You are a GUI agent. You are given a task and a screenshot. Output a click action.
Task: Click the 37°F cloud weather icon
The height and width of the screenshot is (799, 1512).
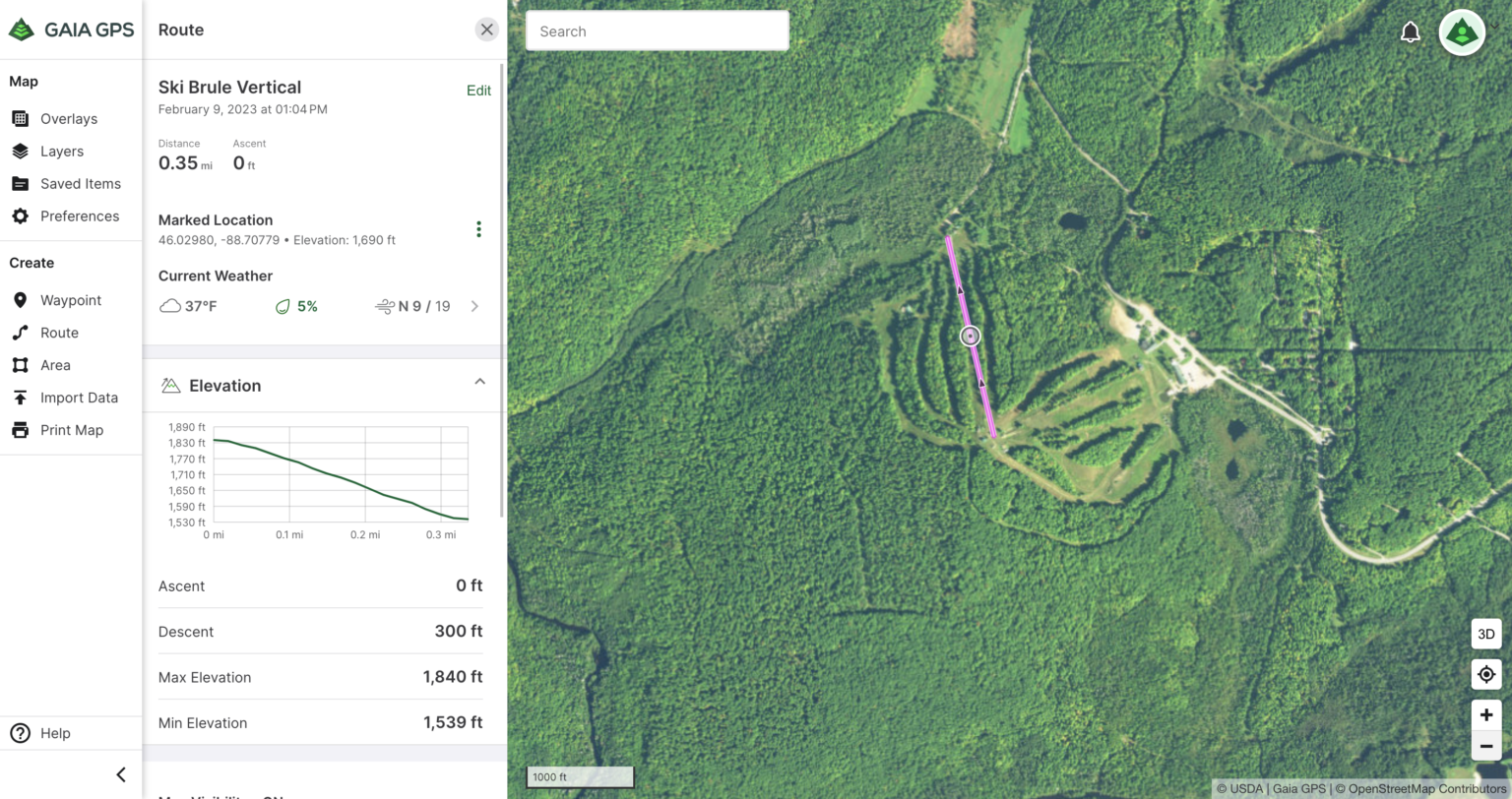coord(170,306)
